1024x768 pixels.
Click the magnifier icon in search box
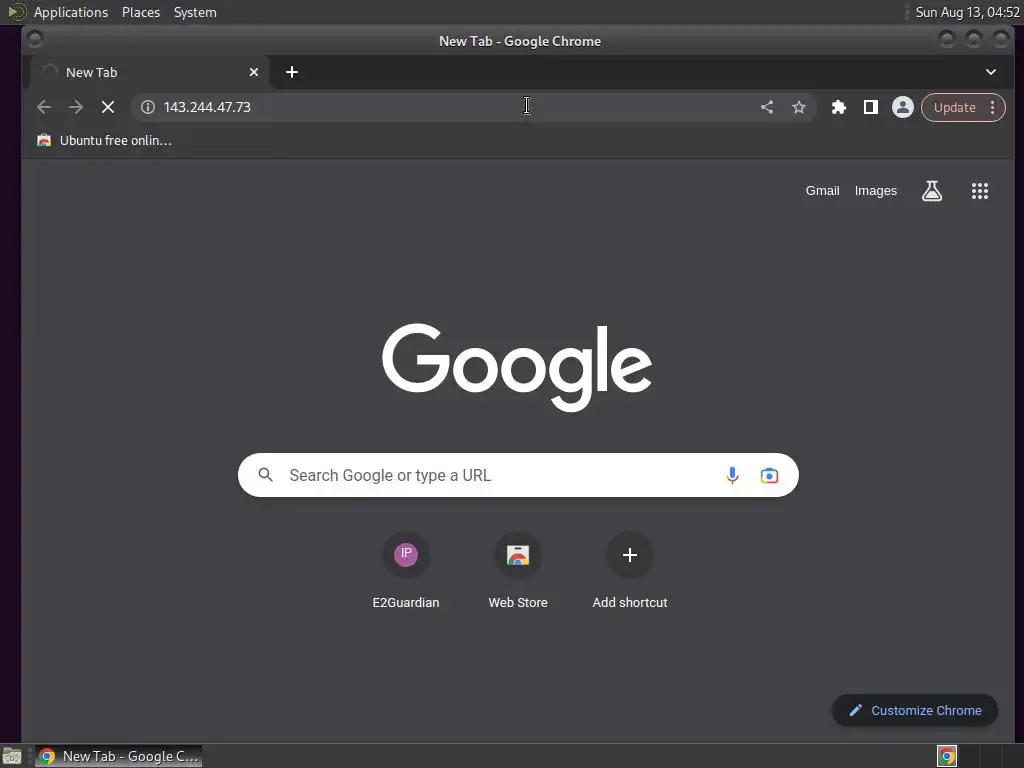point(265,475)
